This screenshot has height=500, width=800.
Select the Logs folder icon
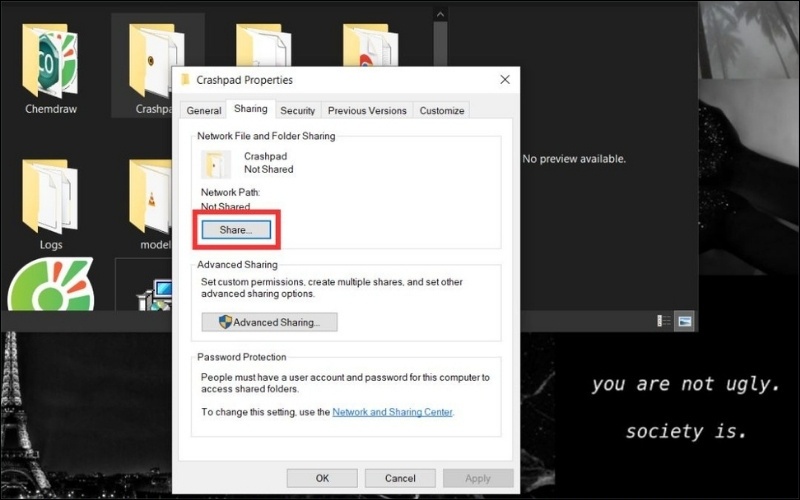point(50,200)
